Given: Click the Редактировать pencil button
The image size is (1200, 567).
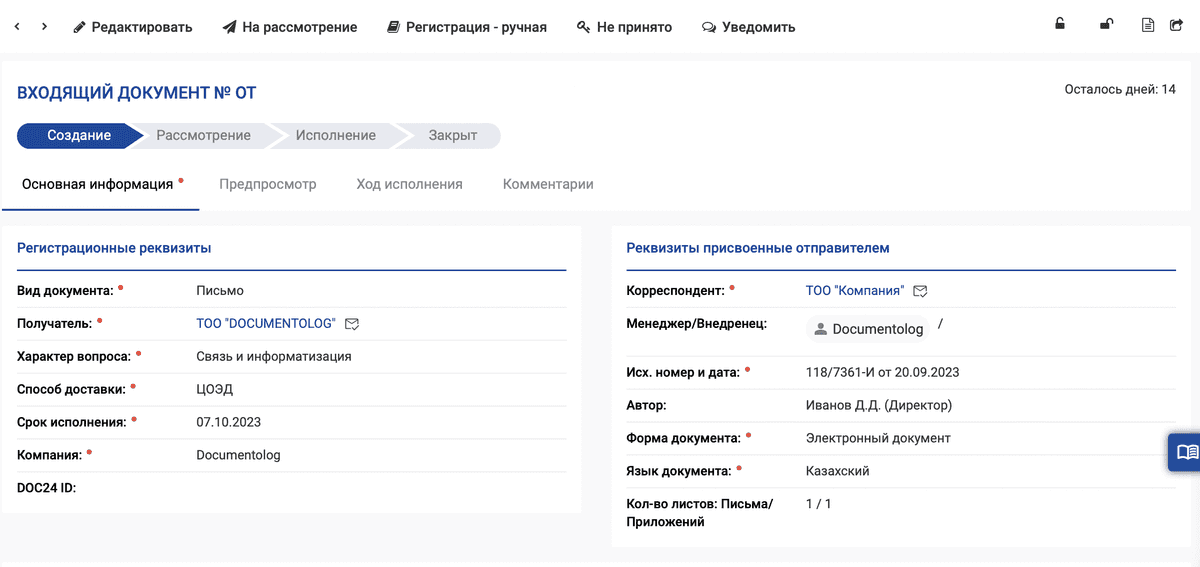Looking at the screenshot, I should (x=132, y=27).
